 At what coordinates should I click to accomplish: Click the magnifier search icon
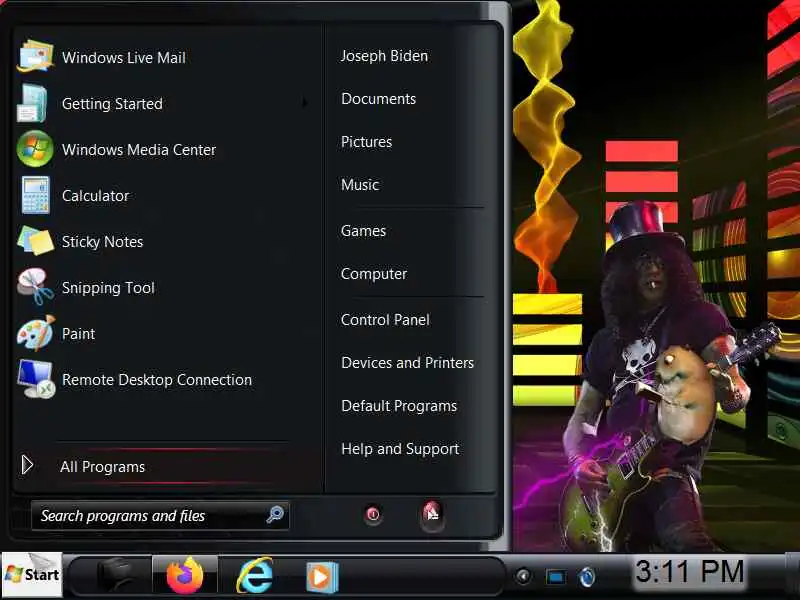pyautogui.click(x=275, y=514)
